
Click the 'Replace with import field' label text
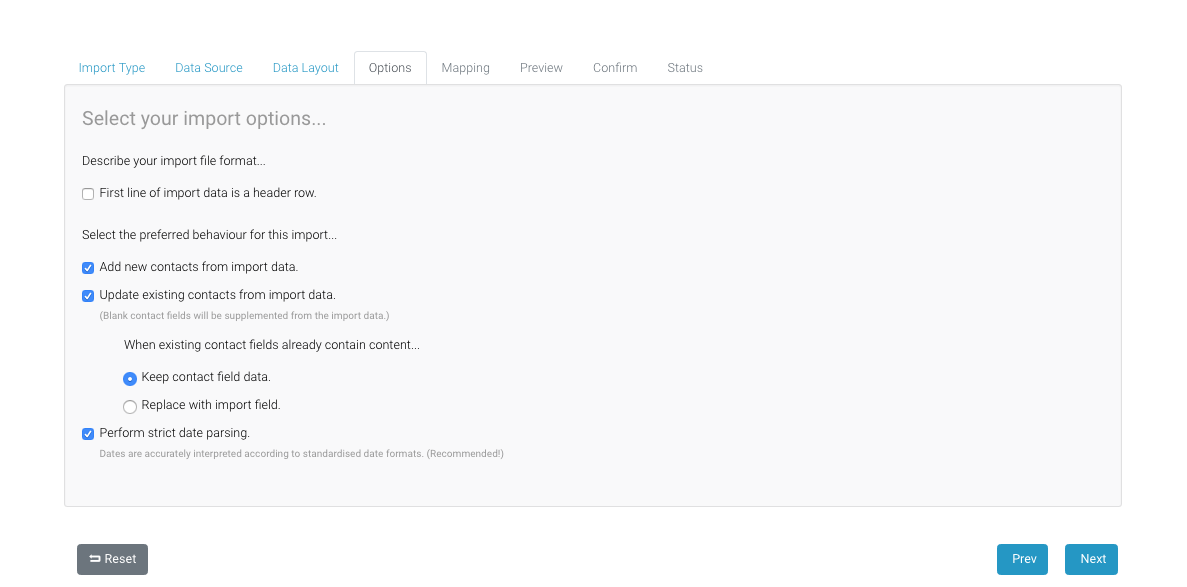[x=211, y=405]
